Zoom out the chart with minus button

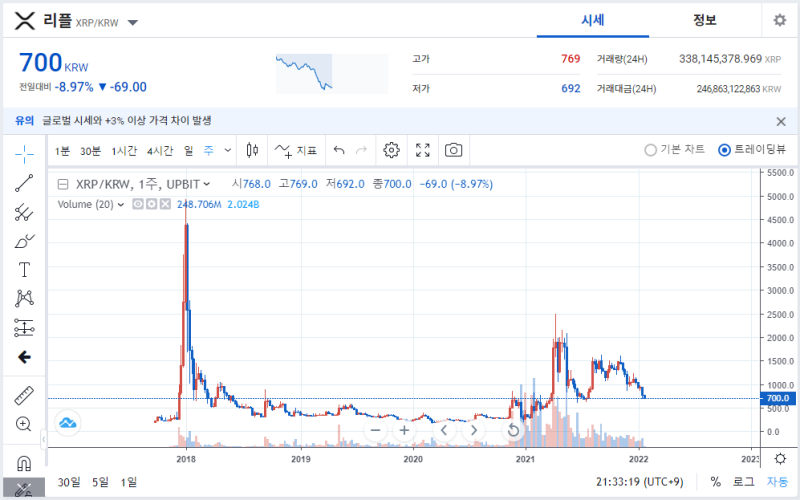pos(376,430)
